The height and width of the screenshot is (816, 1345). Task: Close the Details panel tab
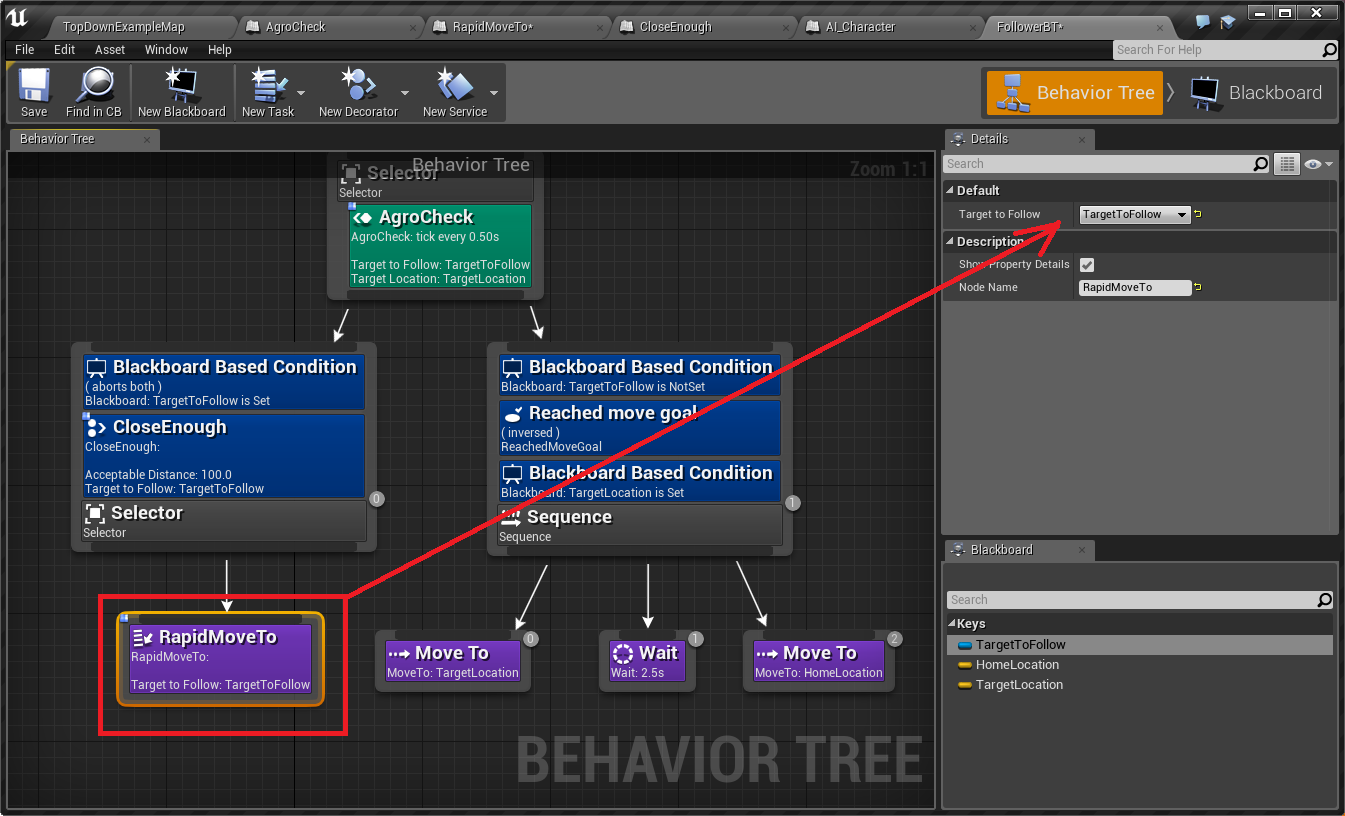(x=1081, y=139)
